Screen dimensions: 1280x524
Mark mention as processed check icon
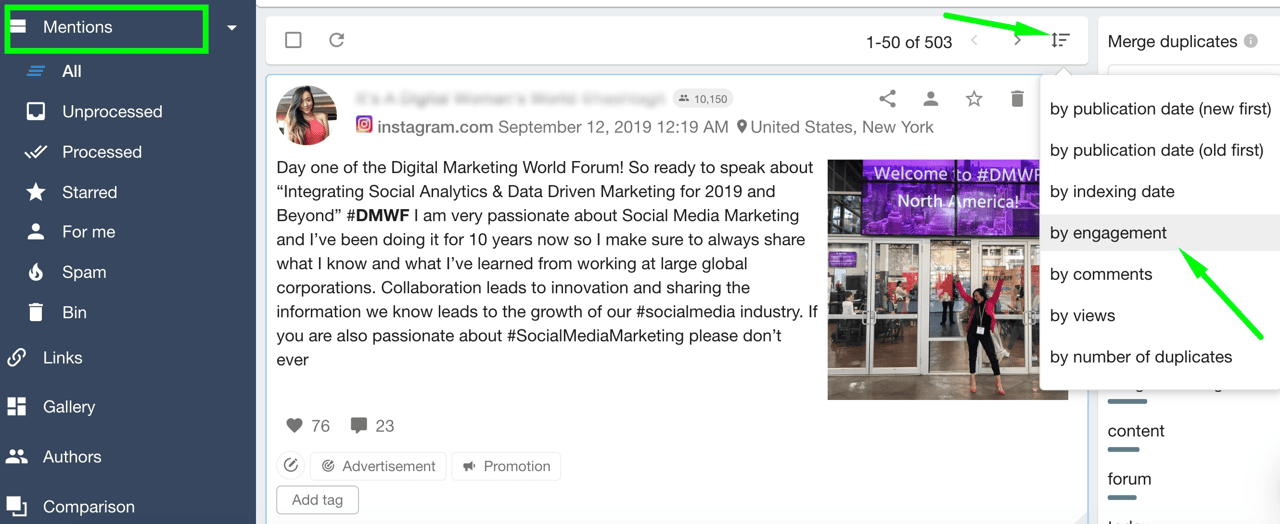[291, 465]
